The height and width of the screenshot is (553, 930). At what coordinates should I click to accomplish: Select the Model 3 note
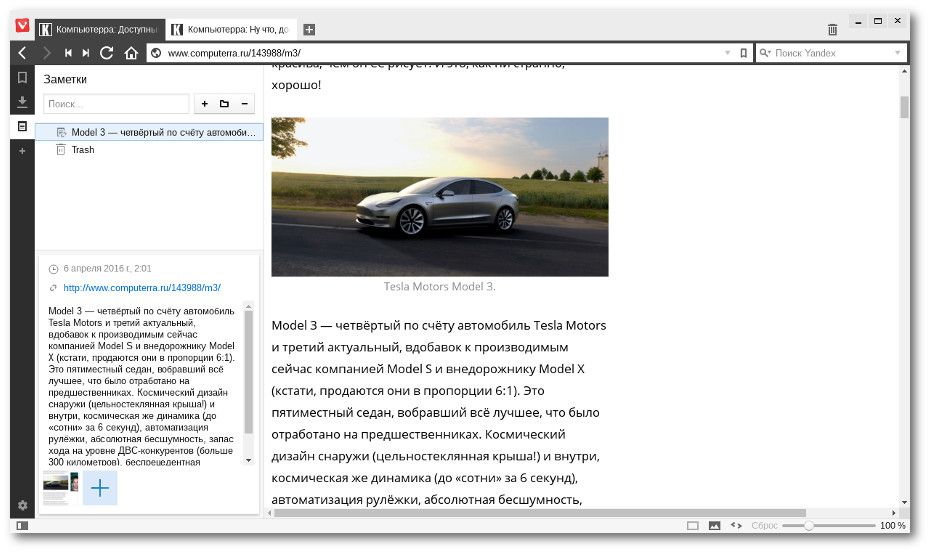point(149,132)
